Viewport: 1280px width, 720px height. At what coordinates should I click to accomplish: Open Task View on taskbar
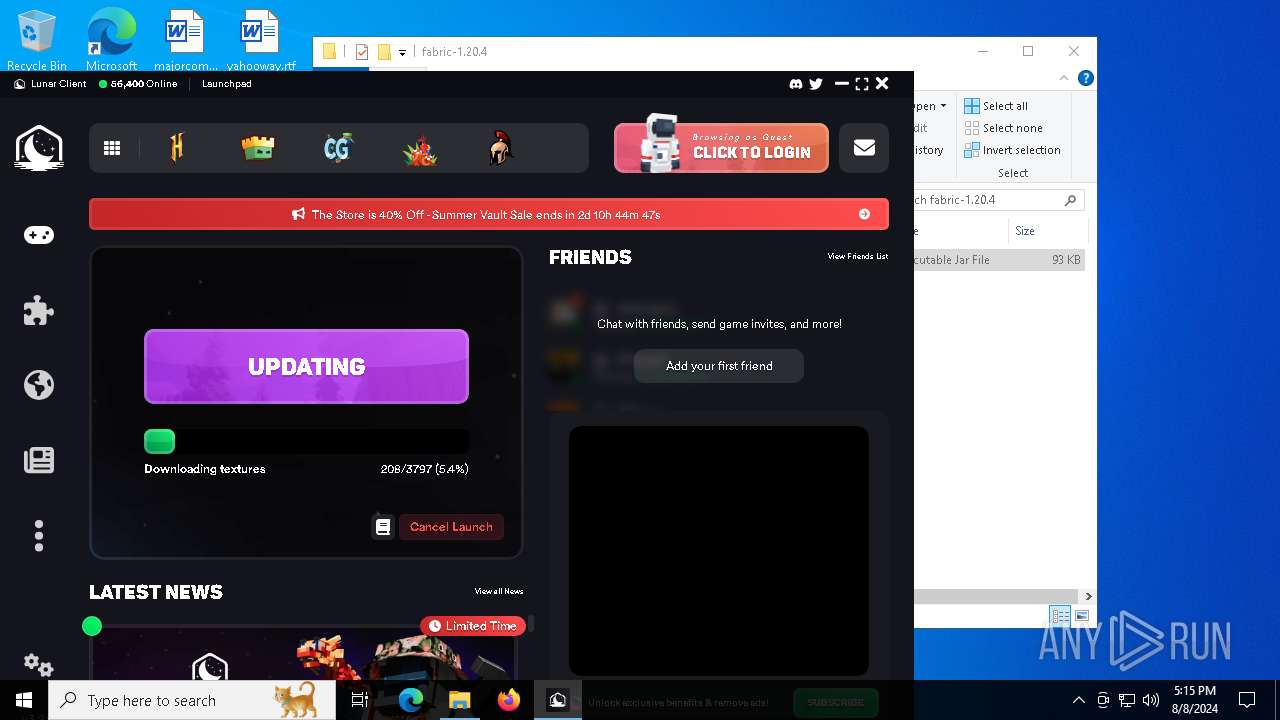click(x=360, y=700)
